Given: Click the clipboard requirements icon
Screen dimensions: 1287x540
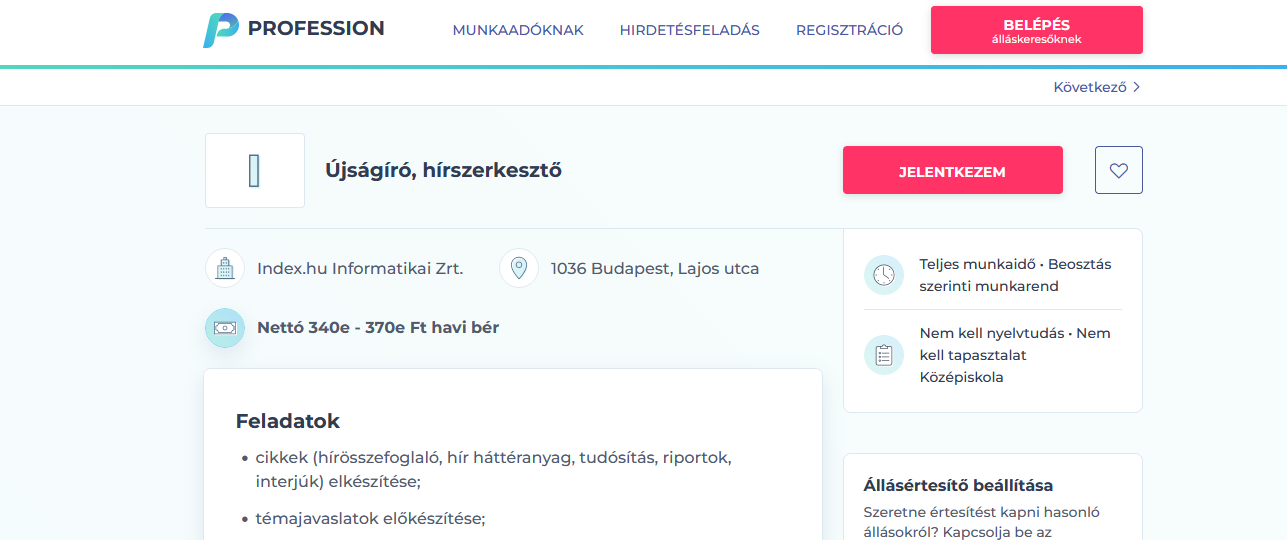Looking at the screenshot, I should (x=883, y=355).
